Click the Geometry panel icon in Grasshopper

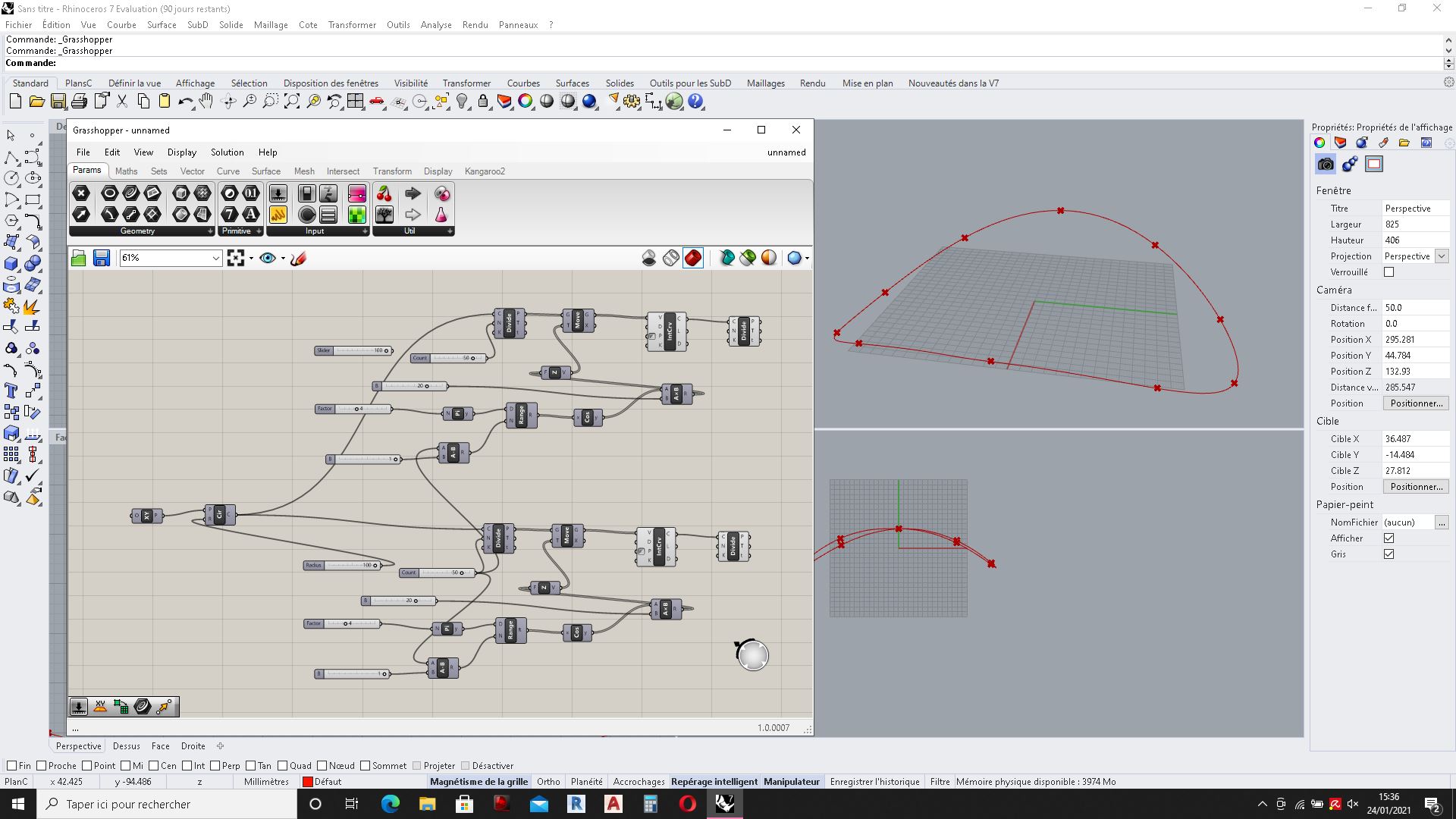tap(139, 231)
